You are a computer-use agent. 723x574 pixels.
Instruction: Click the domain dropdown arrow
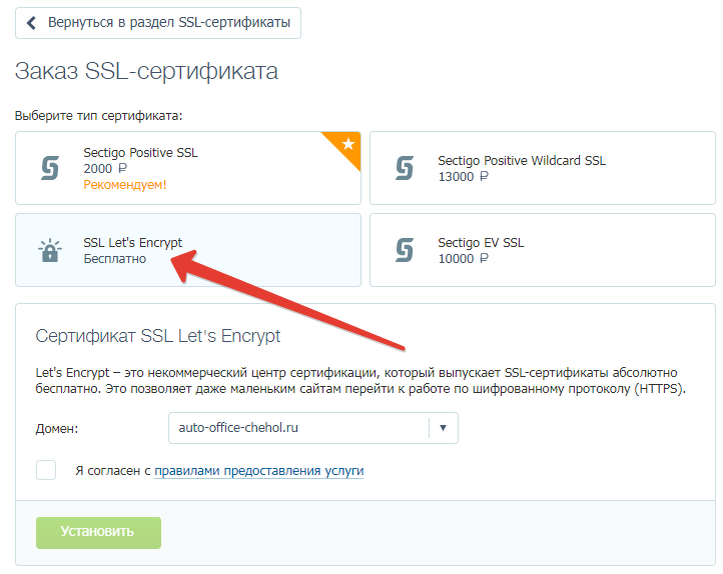[443, 428]
